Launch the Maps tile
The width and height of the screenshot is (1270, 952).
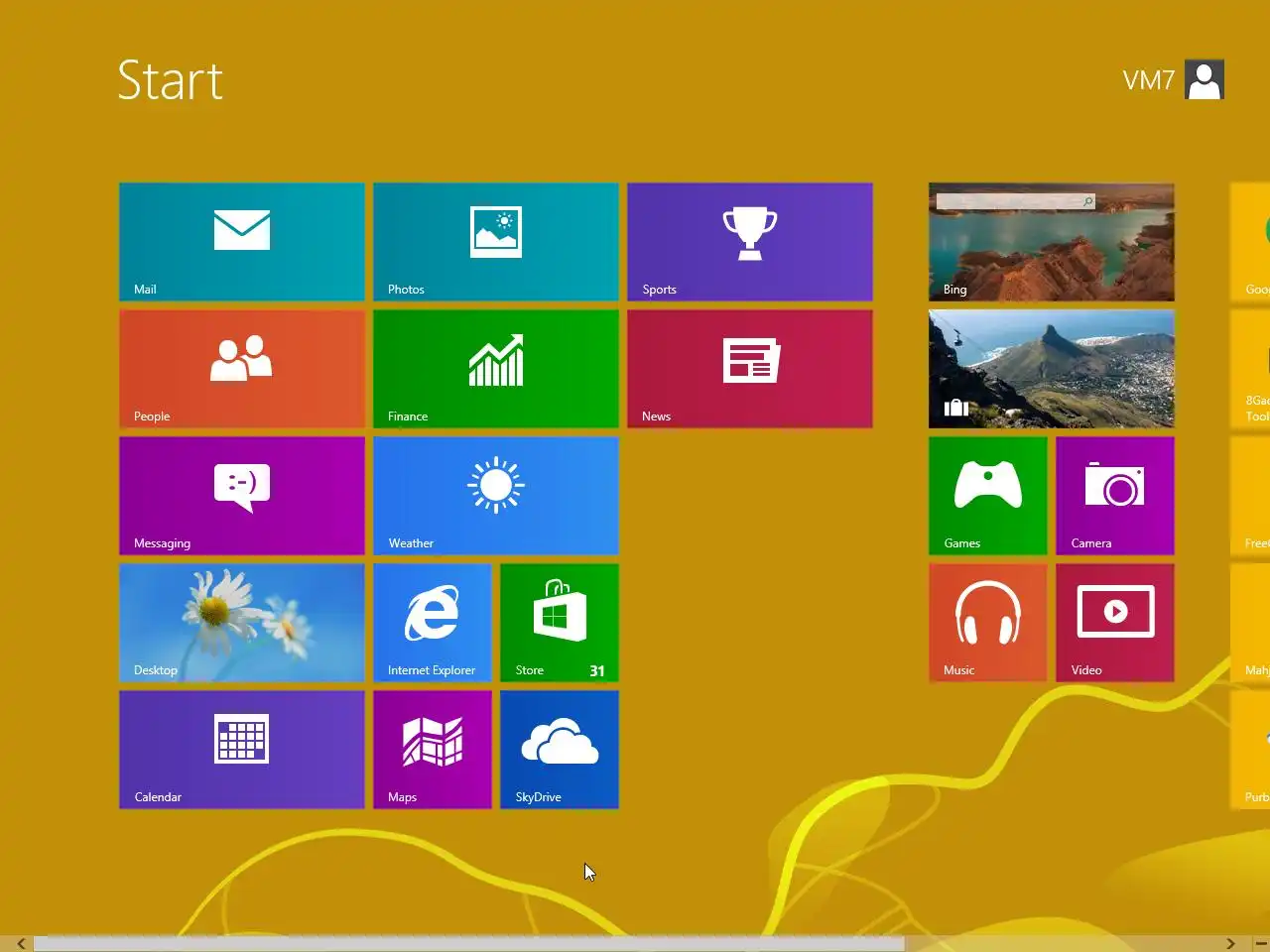pyautogui.click(x=433, y=750)
